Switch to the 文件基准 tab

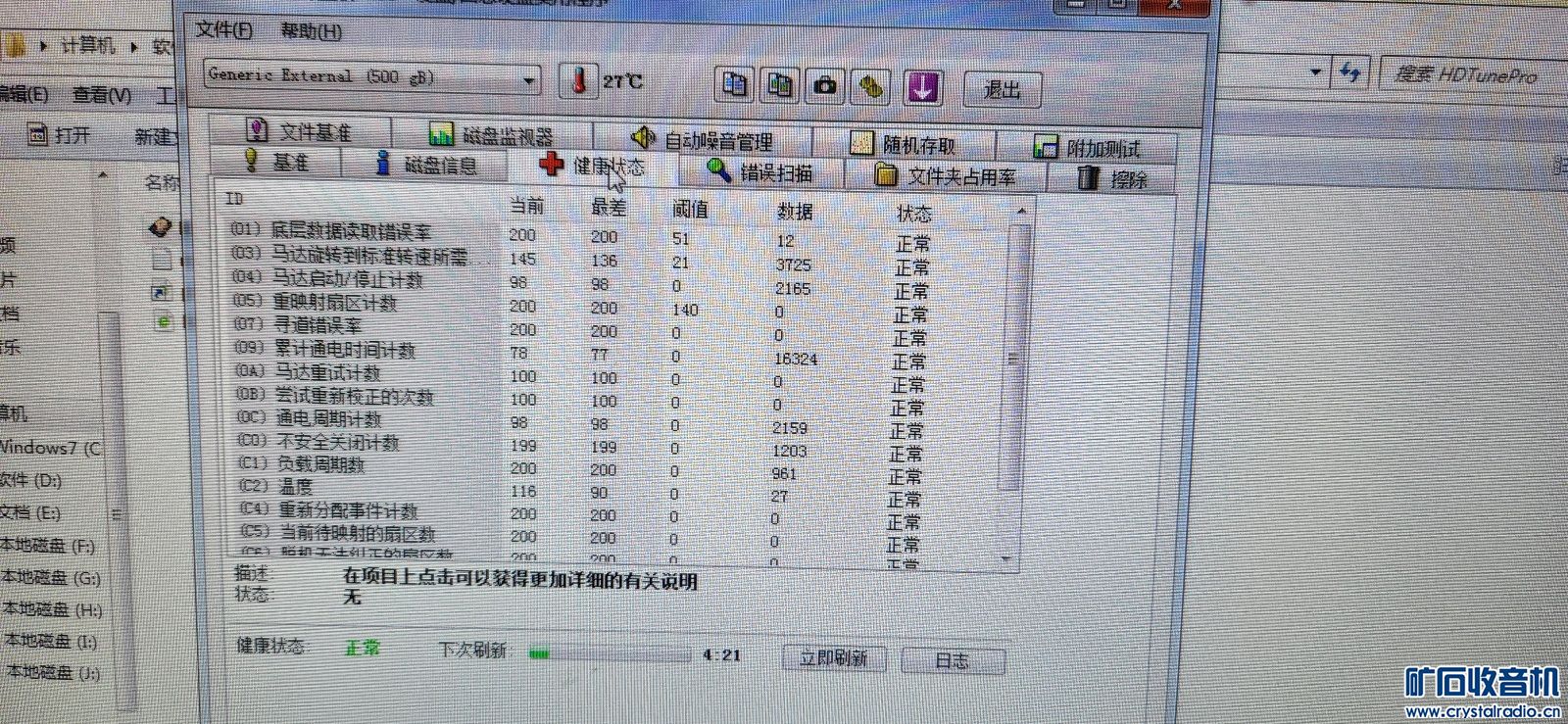(x=300, y=130)
